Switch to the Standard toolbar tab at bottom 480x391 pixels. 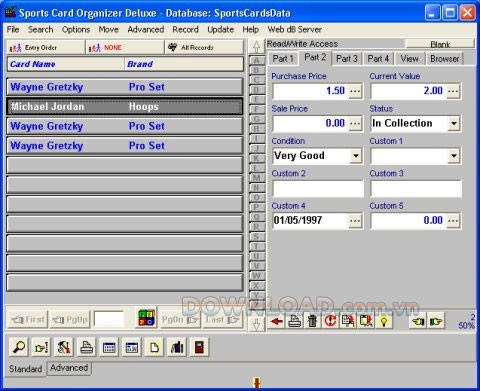pos(26,369)
